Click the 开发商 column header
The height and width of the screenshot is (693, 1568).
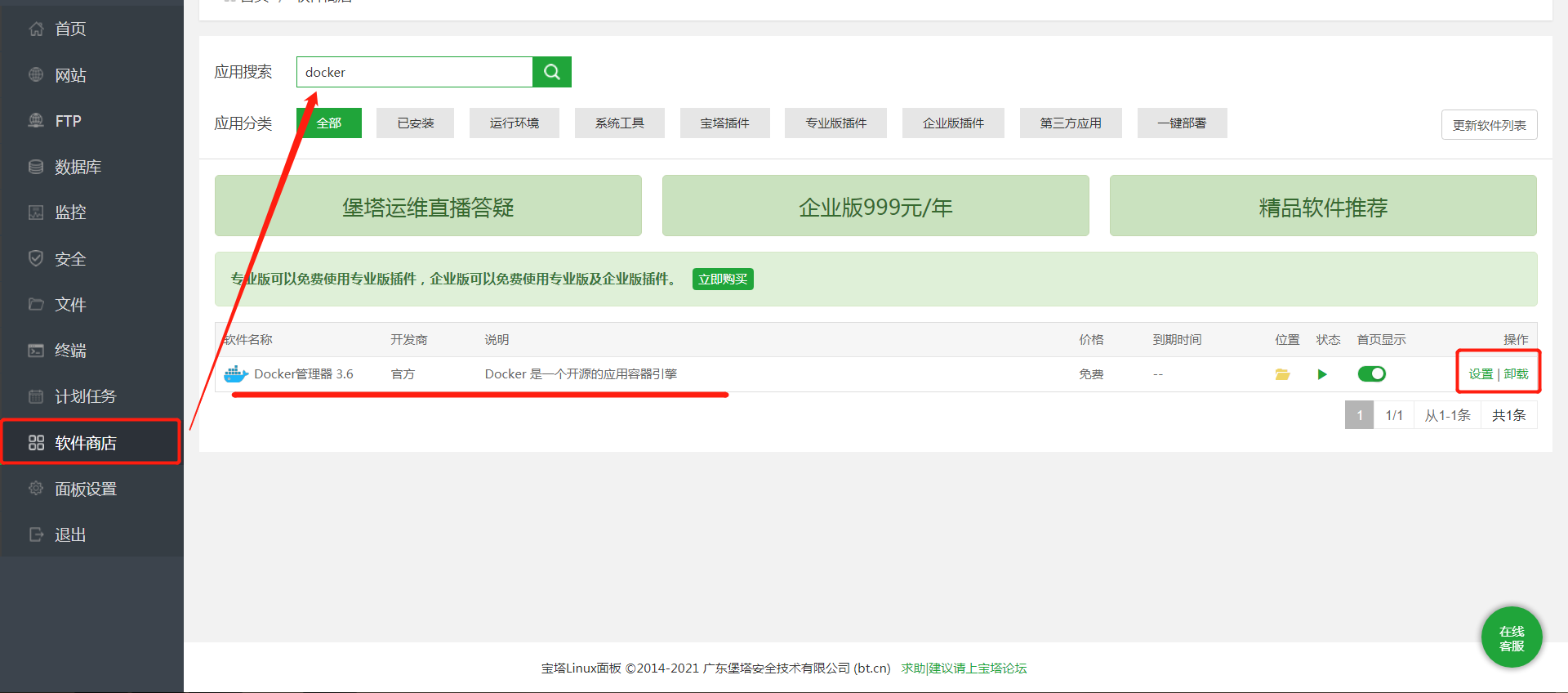click(409, 340)
